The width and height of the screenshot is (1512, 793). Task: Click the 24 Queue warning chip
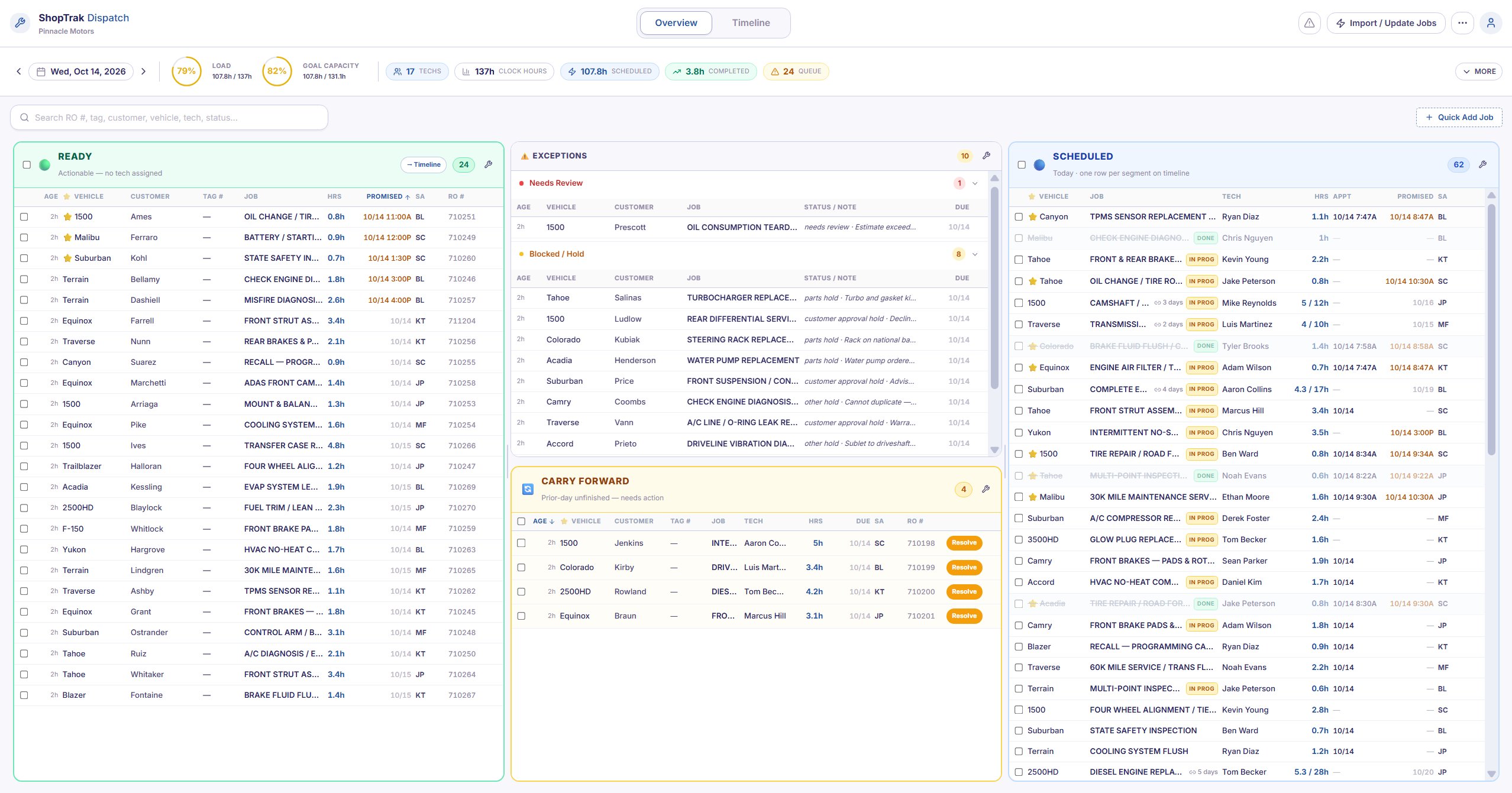click(x=796, y=72)
